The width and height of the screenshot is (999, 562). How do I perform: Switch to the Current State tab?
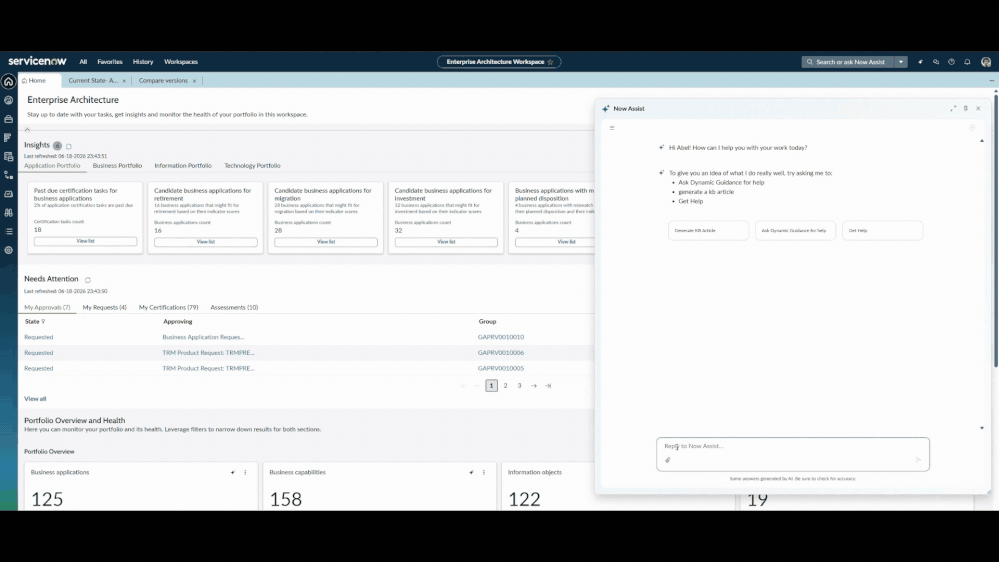tap(93, 81)
